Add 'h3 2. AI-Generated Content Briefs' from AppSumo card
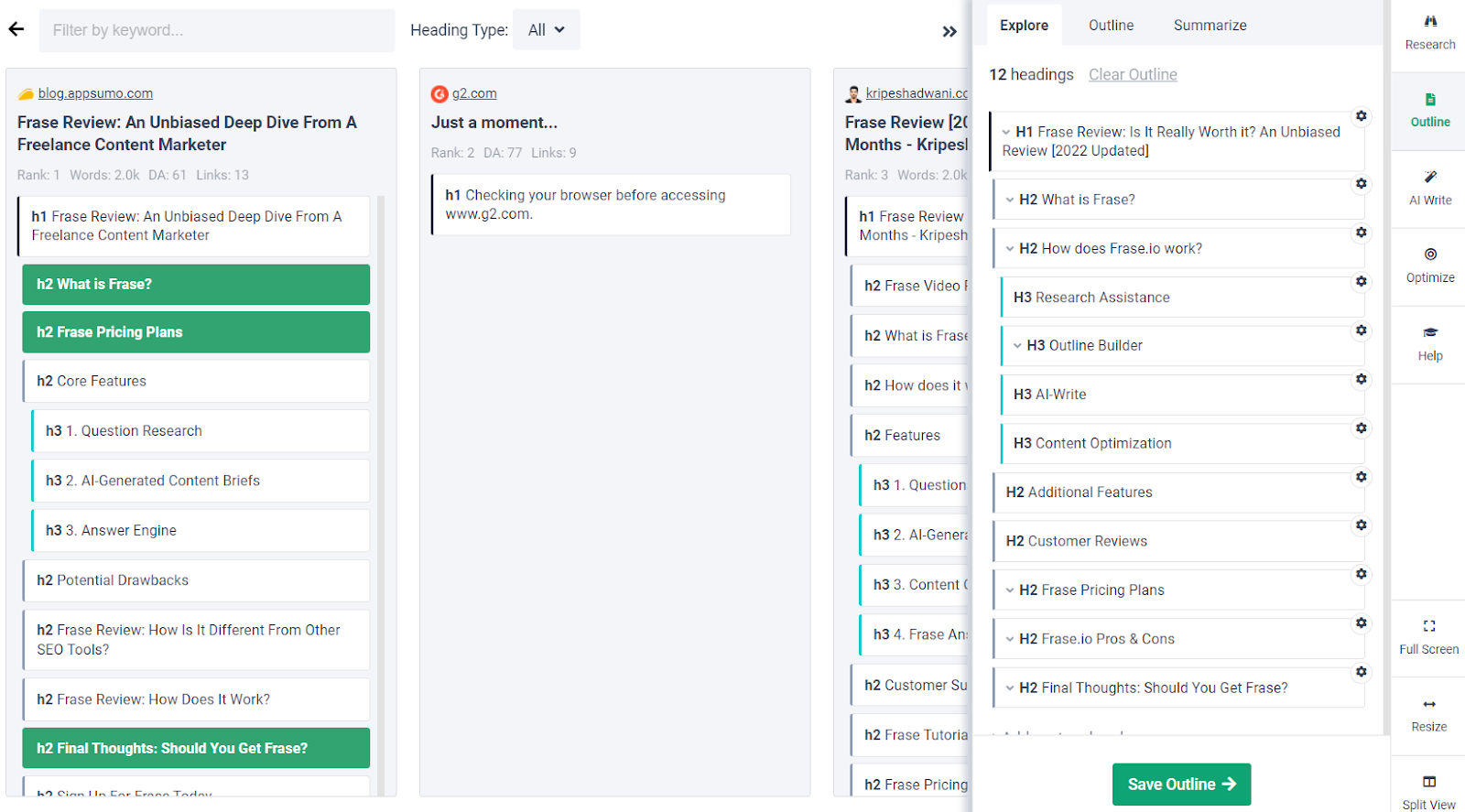The image size is (1465, 812). (201, 481)
